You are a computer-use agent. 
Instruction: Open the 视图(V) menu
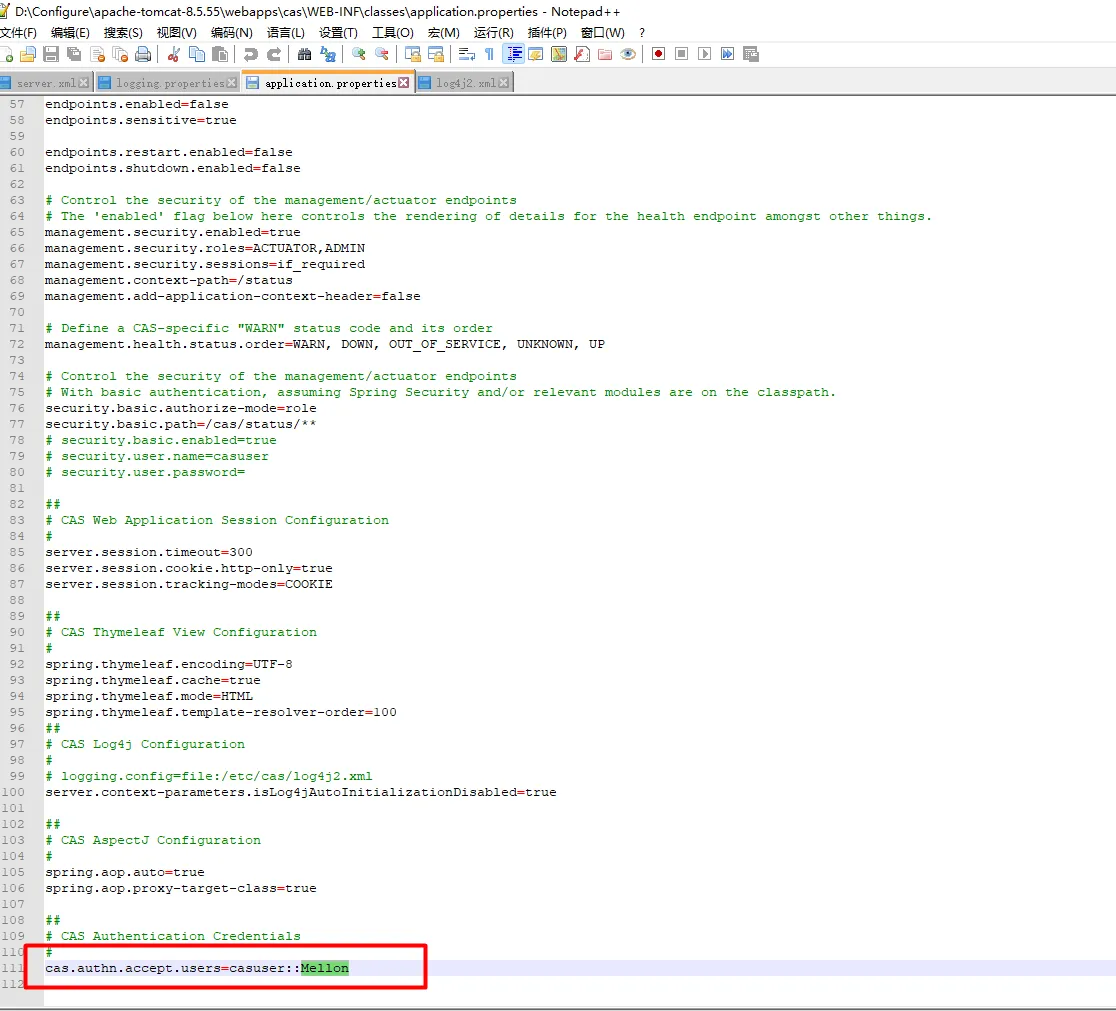pos(177,33)
